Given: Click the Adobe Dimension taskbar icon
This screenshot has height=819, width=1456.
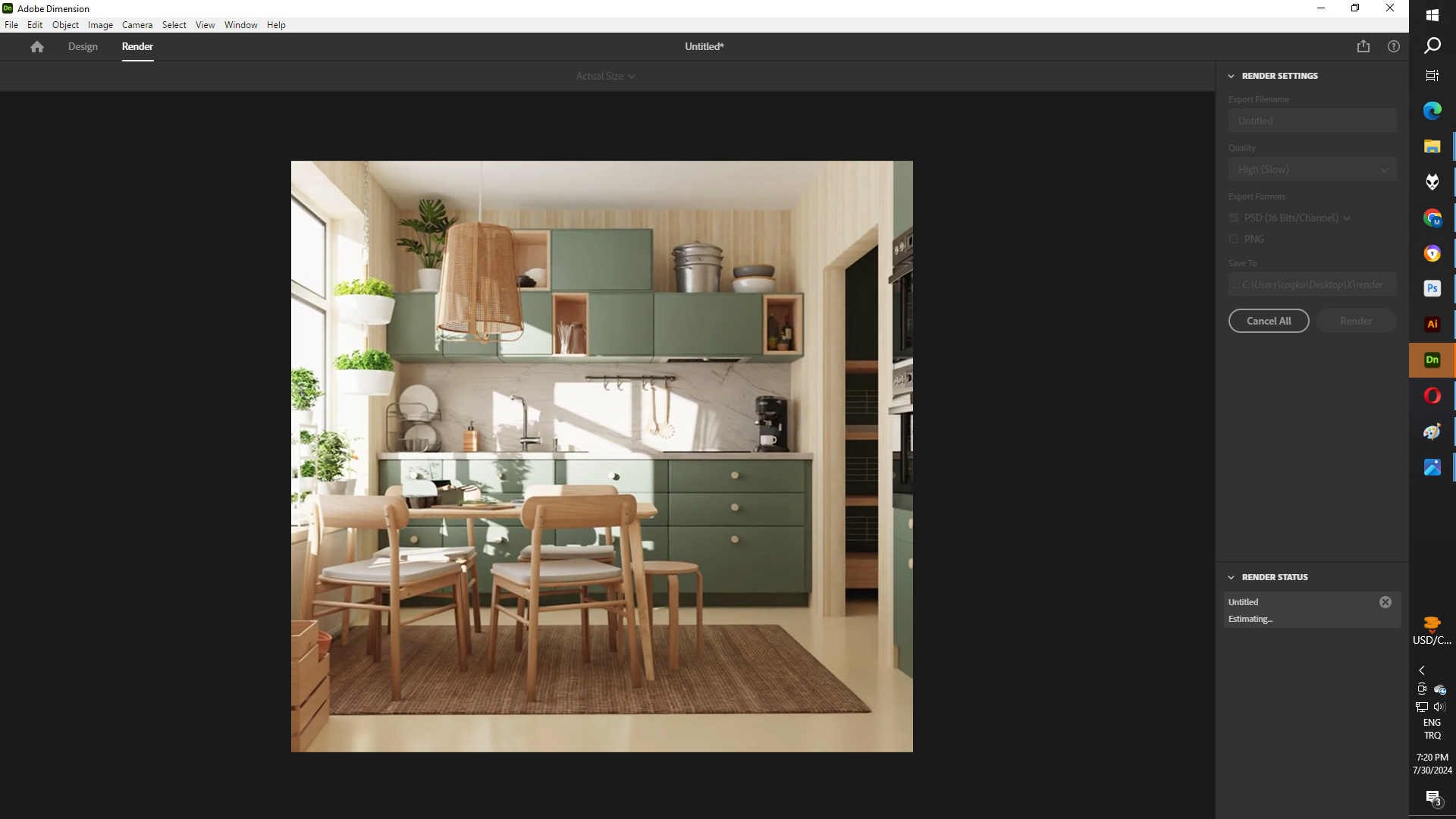Looking at the screenshot, I should 1432,360.
